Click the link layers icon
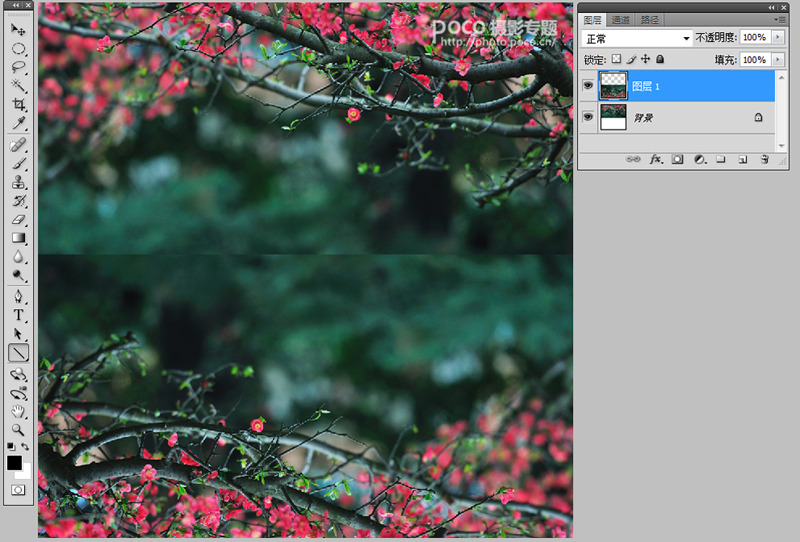The image size is (800, 542). pyautogui.click(x=633, y=159)
